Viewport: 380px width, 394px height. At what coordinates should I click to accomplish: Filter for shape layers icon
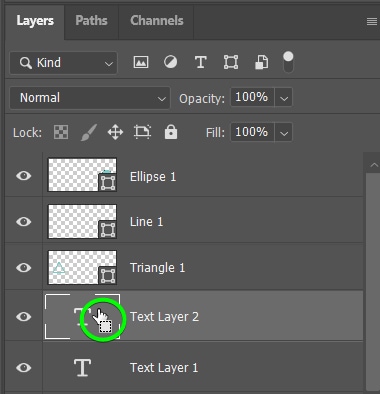[x=231, y=62]
